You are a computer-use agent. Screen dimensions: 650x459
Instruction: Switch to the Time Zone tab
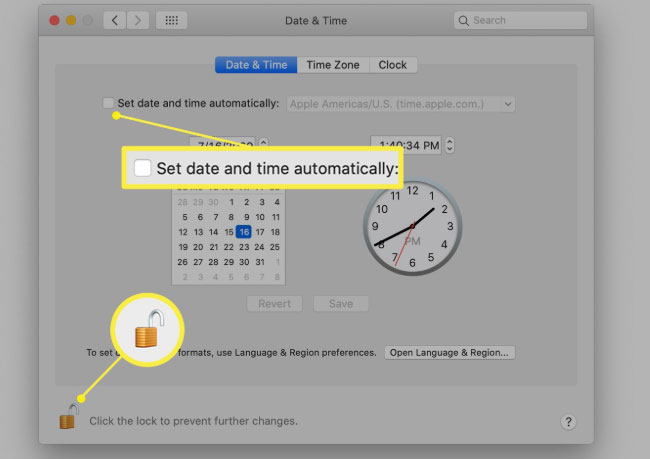tap(333, 65)
